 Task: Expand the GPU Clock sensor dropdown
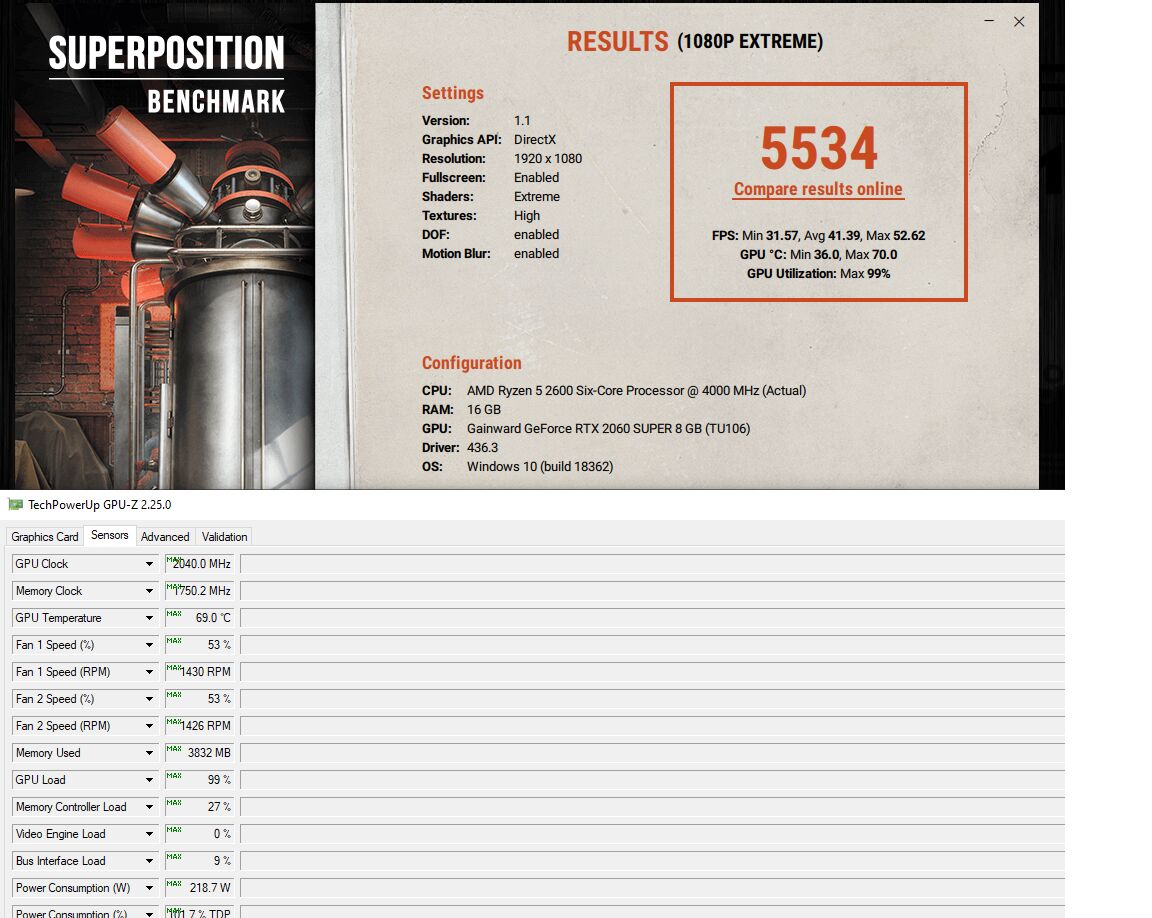[149, 564]
